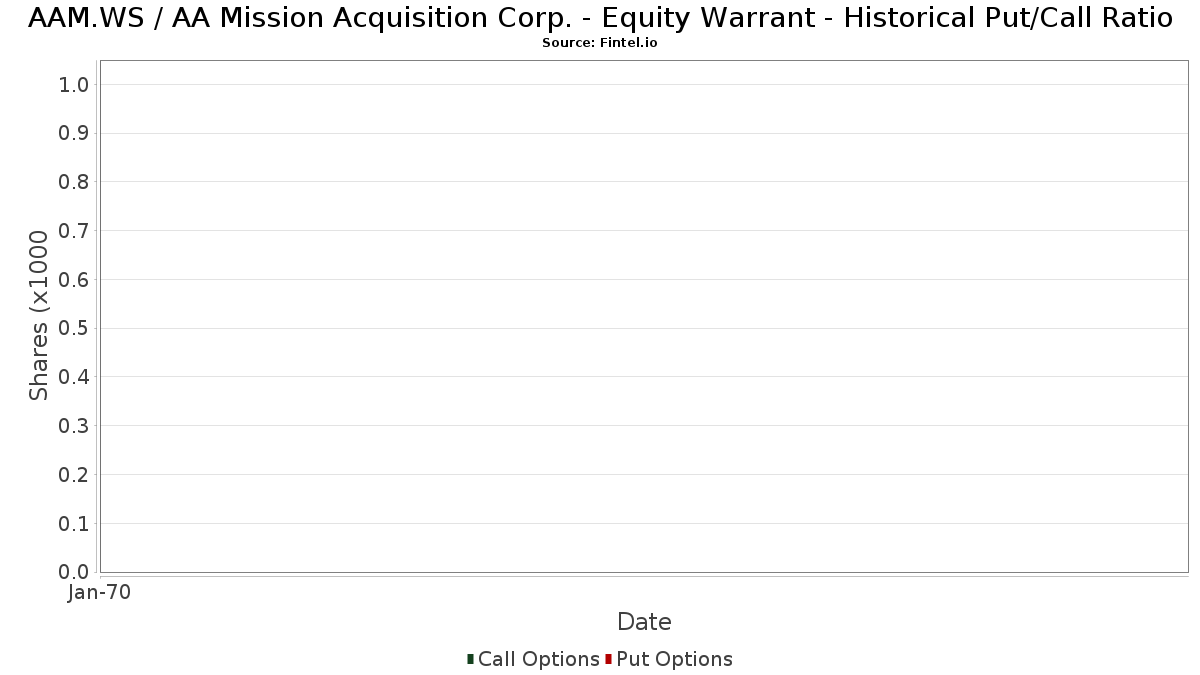The width and height of the screenshot is (1200, 675).
Task: Click the 0.6 y-axis tick label
Action: coord(75,280)
